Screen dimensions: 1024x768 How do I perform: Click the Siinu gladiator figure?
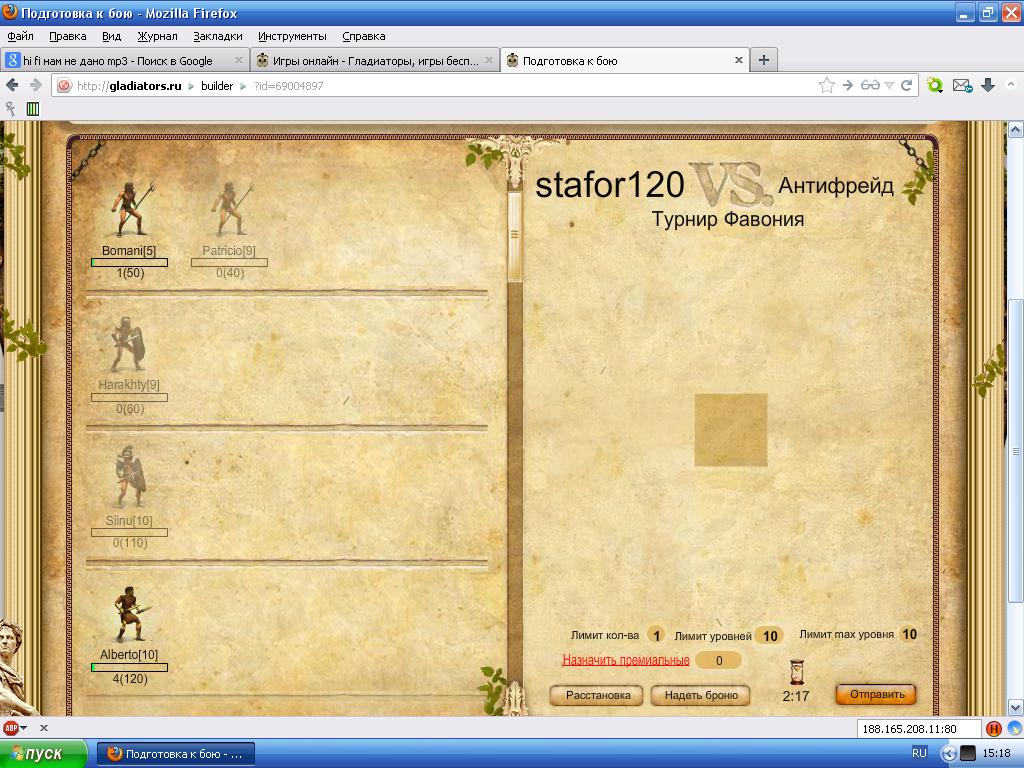click(x=129, y=479)
